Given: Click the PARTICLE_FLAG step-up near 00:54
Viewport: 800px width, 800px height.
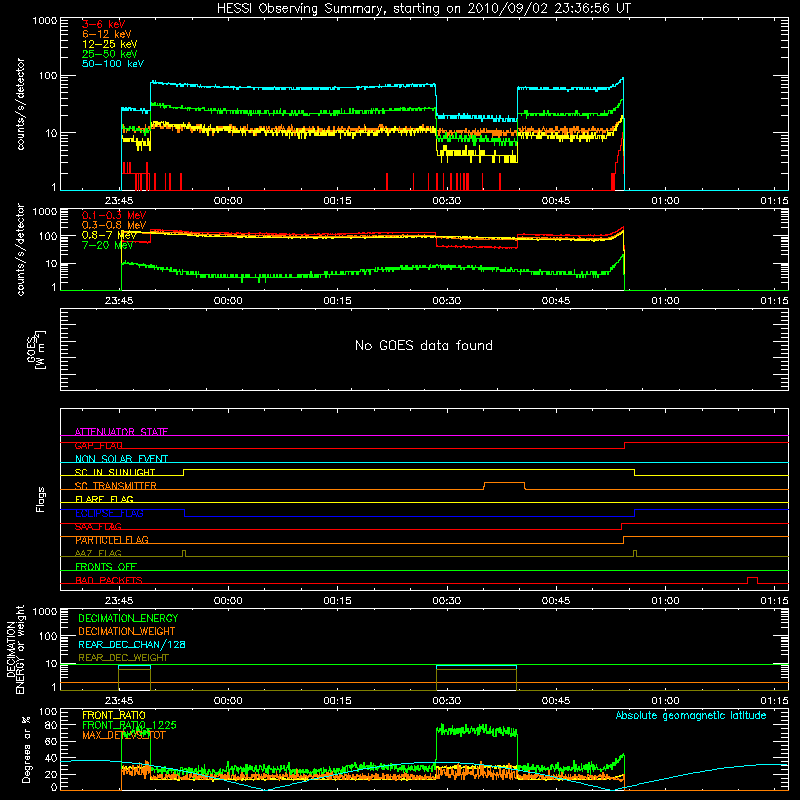Looking at the screenshot, I should pyautogui.click(x=623, y=540).
